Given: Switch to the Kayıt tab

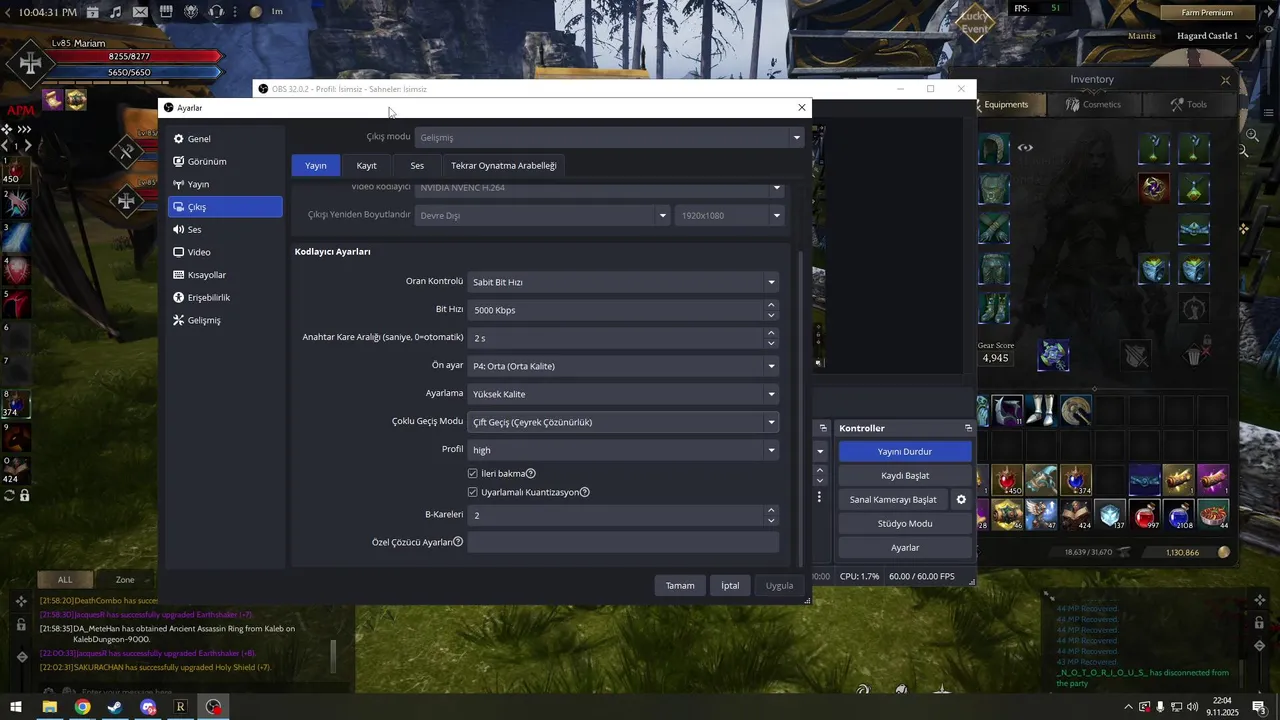Looking at the screenshot, I should point(367,165).
